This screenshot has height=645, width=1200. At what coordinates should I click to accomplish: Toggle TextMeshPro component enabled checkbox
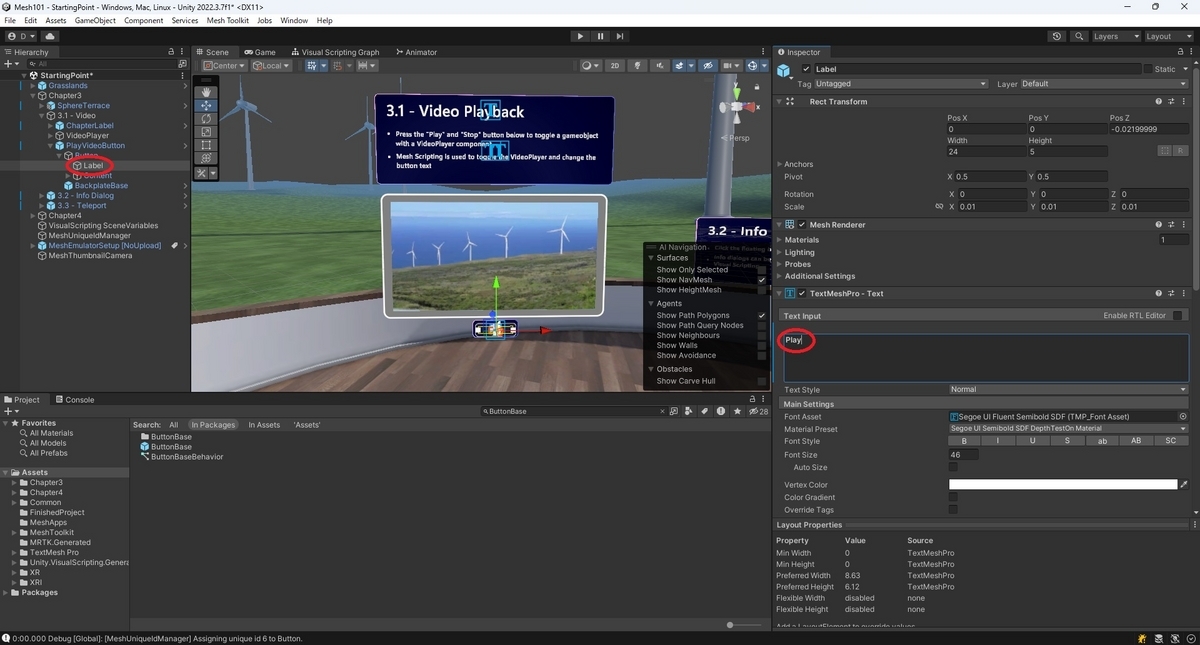pyautogui.click(x=802, y=293)
